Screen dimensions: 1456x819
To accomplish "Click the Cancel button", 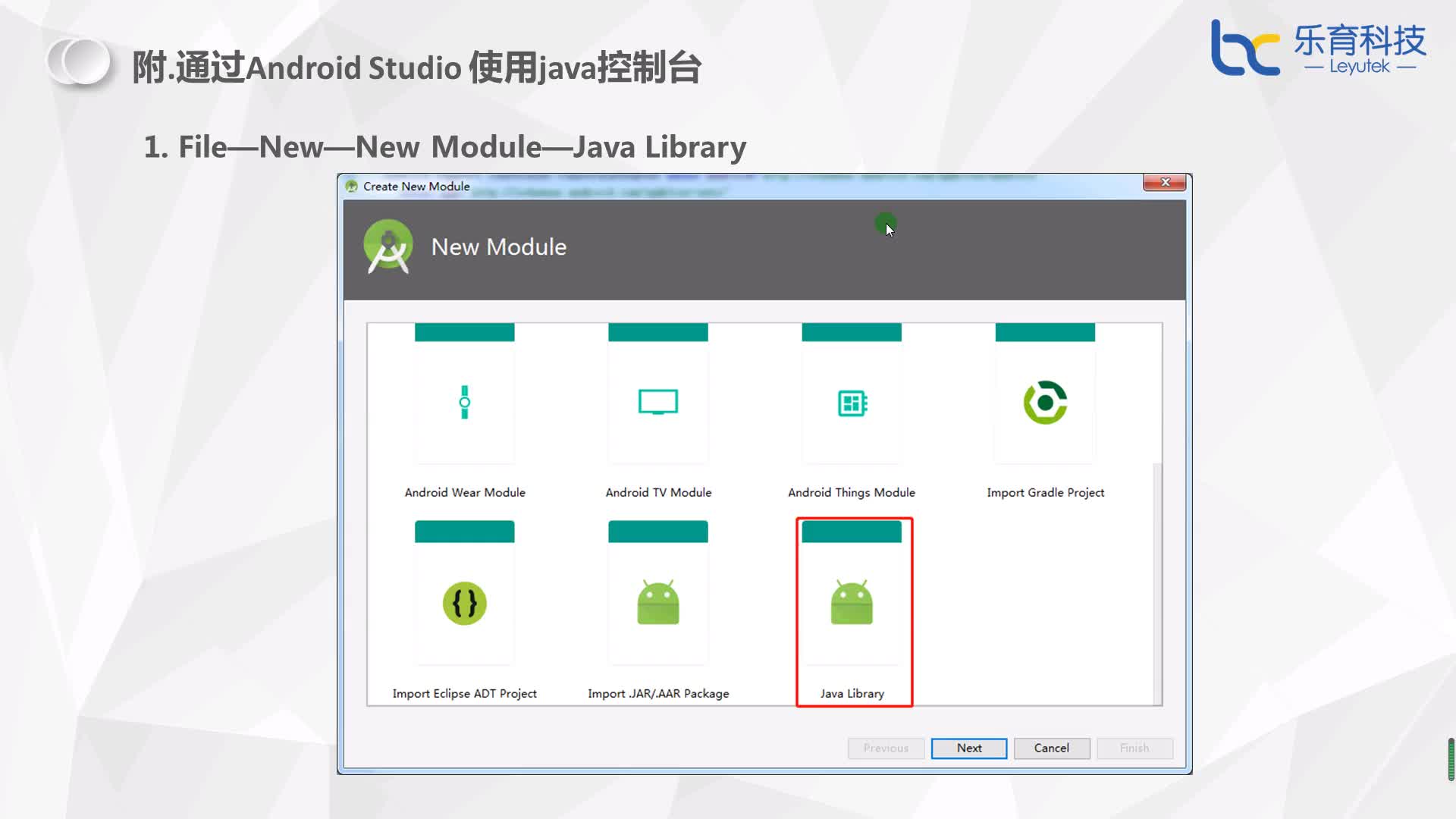I will (x=1052, y=748).
